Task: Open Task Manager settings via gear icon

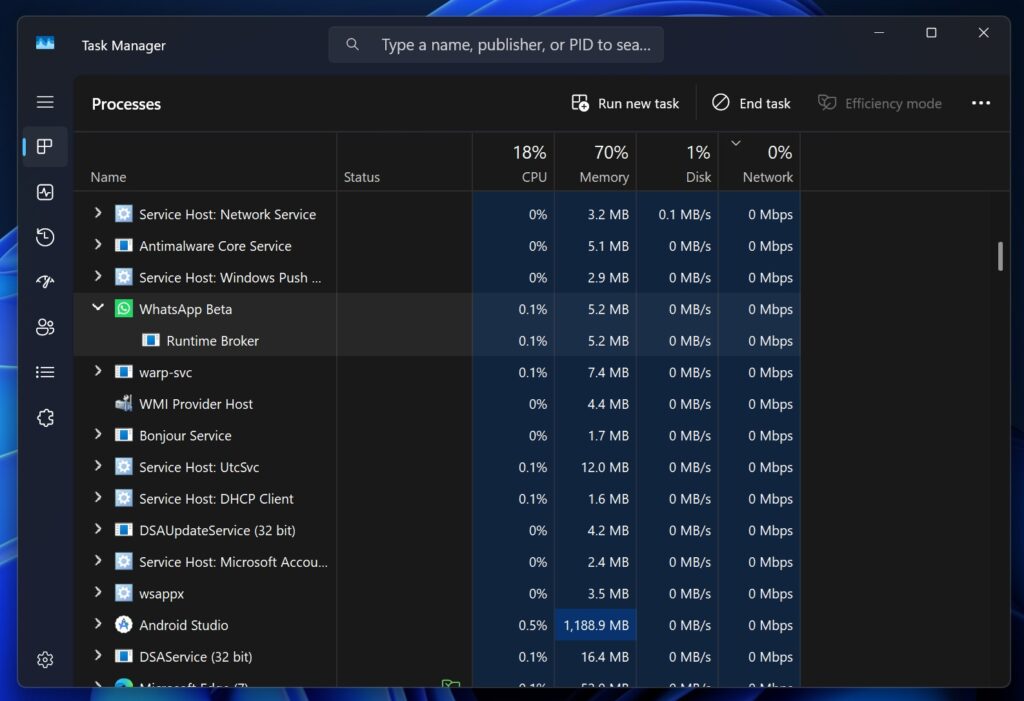Action: click(x=44, y=659)
